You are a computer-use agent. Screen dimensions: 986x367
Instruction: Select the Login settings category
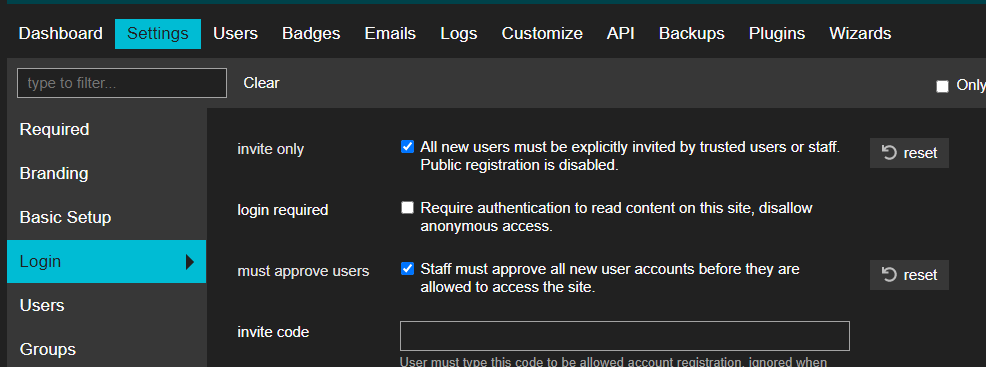(107, 261)
